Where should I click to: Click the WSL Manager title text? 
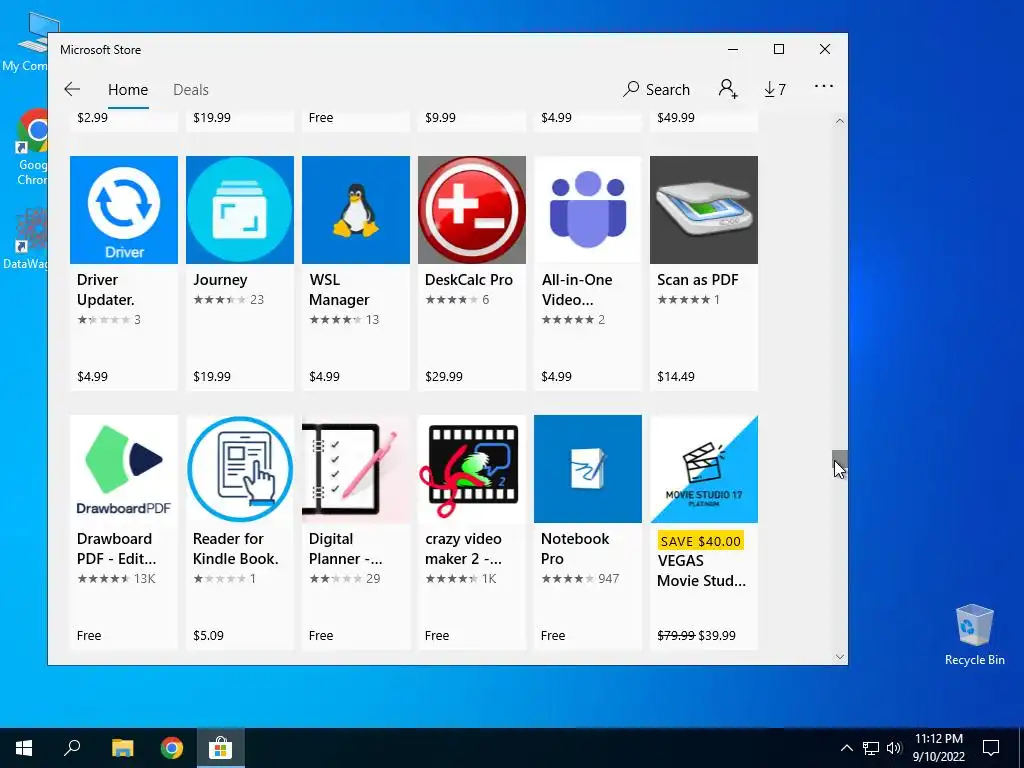[339, 290]
